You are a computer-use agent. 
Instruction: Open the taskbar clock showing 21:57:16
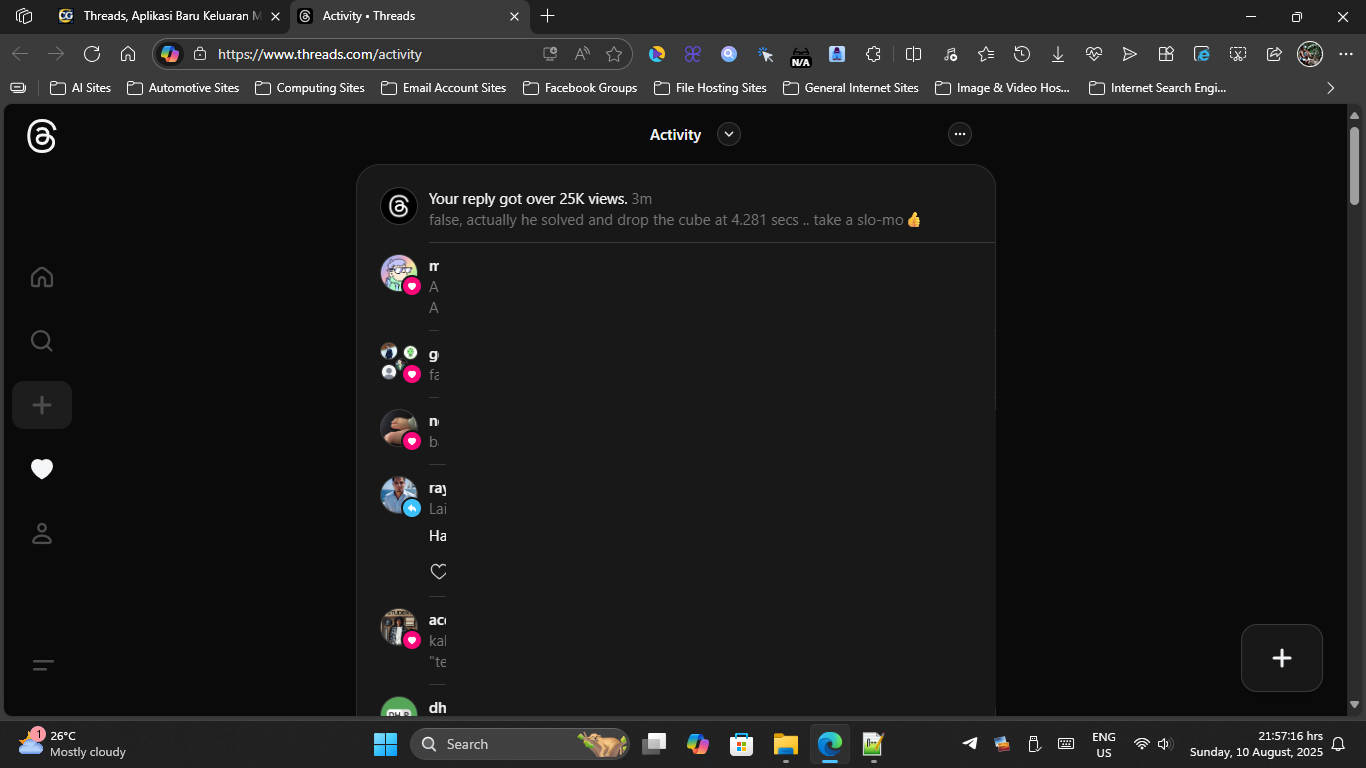click(1256, 744)
